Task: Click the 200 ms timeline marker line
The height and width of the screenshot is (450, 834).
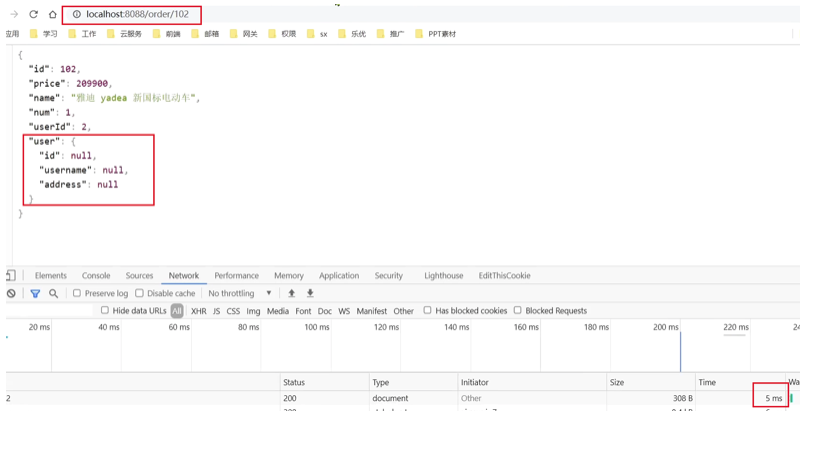Action: pos(680,351)
